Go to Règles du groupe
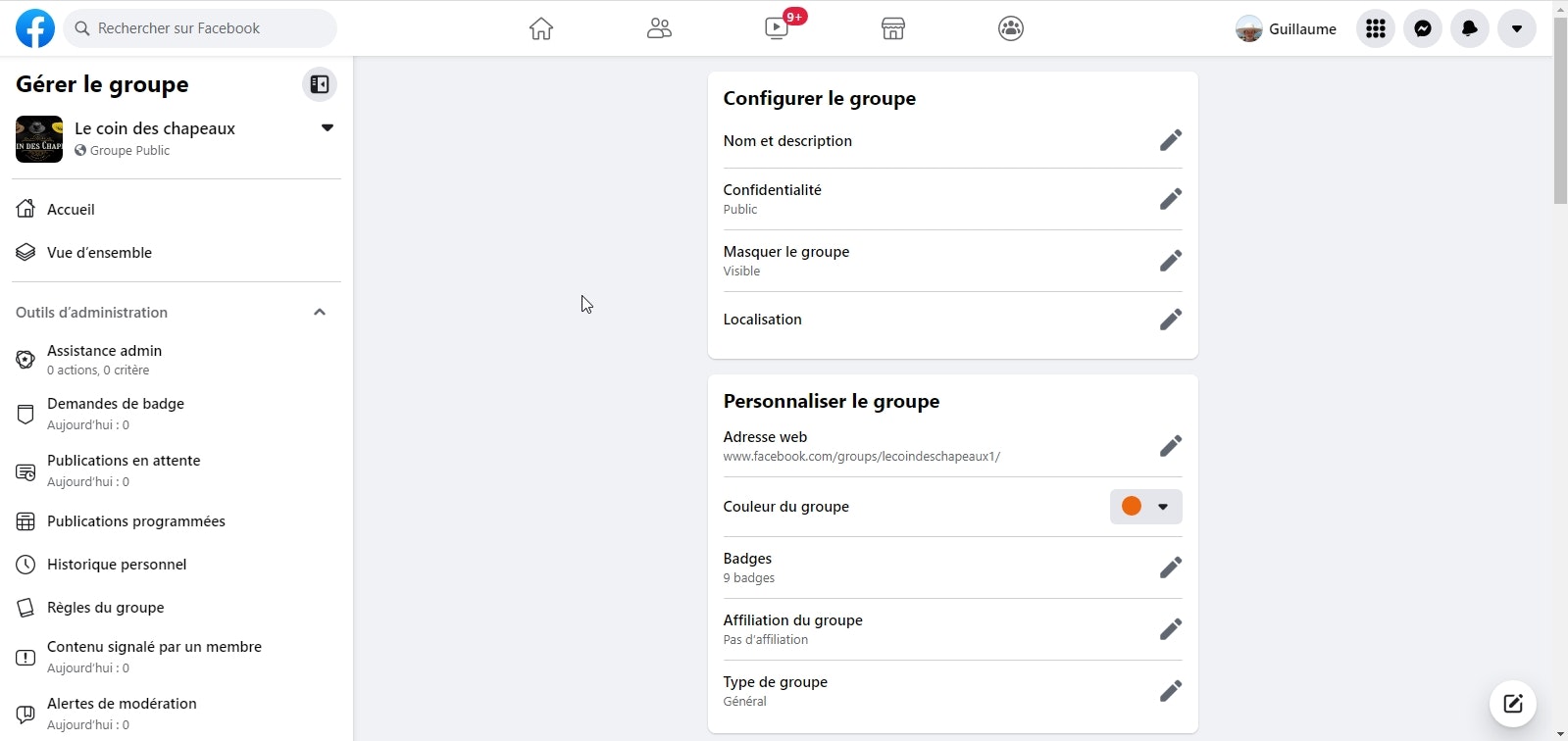Image resolution: width=1568 pixels, height=741 pixels. click(x=105, y=607)
